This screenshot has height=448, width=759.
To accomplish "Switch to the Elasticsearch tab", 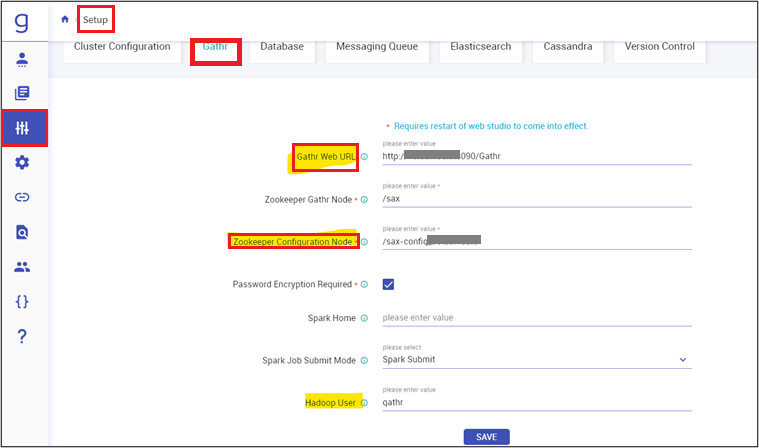I will (x=479, y=47).
